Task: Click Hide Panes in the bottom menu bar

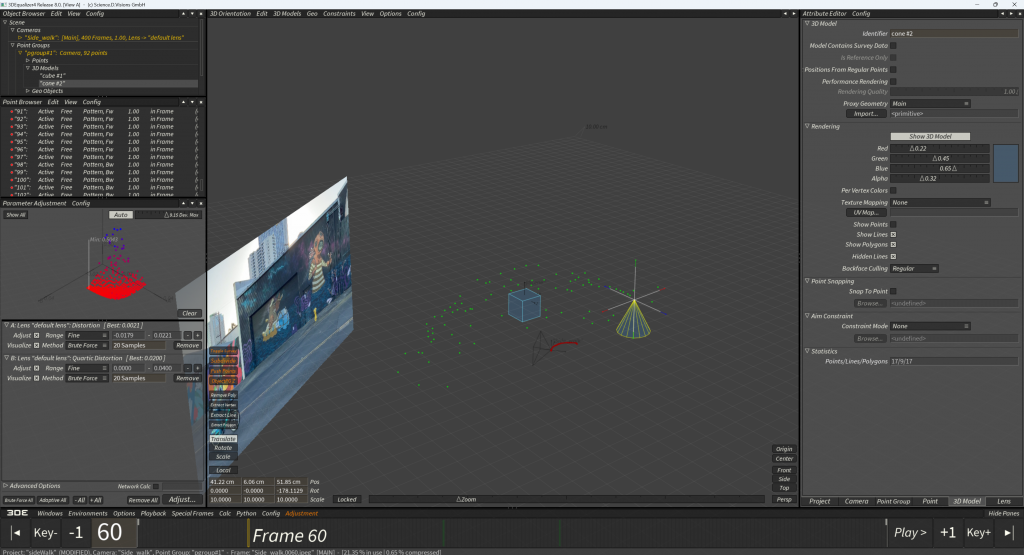Action: point(1004,513)
